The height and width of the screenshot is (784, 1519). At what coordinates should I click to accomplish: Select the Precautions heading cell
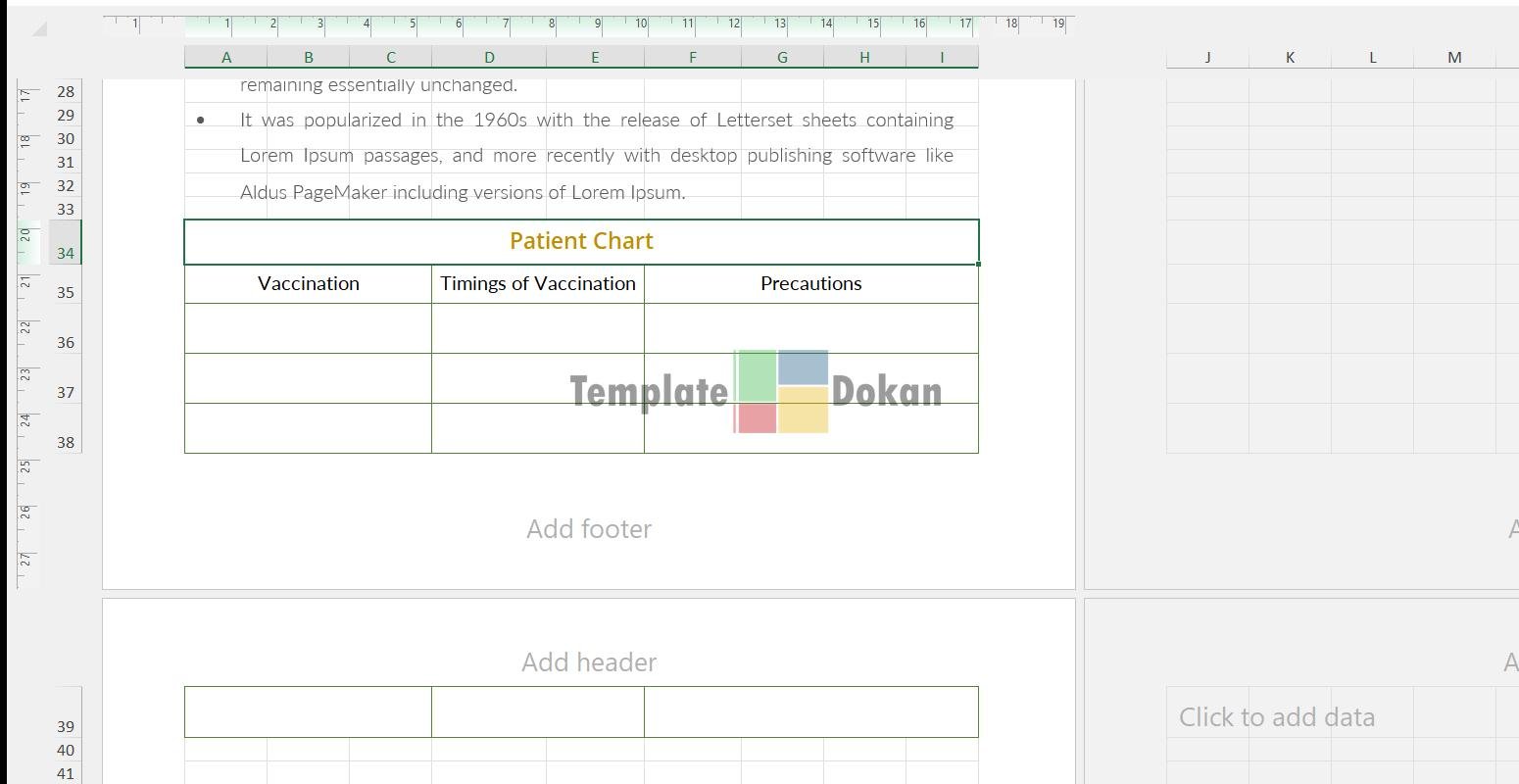[810, 284]
